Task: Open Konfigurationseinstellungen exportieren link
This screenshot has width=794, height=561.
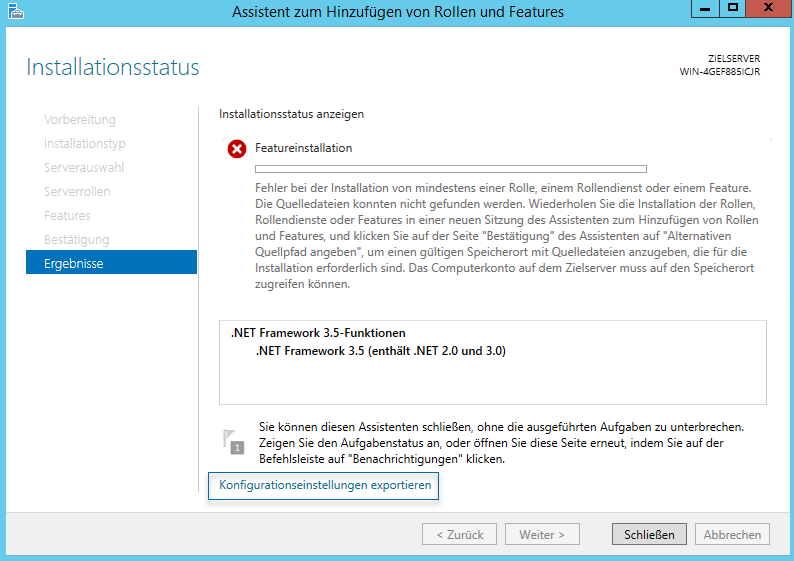Action: coord(325,485)
